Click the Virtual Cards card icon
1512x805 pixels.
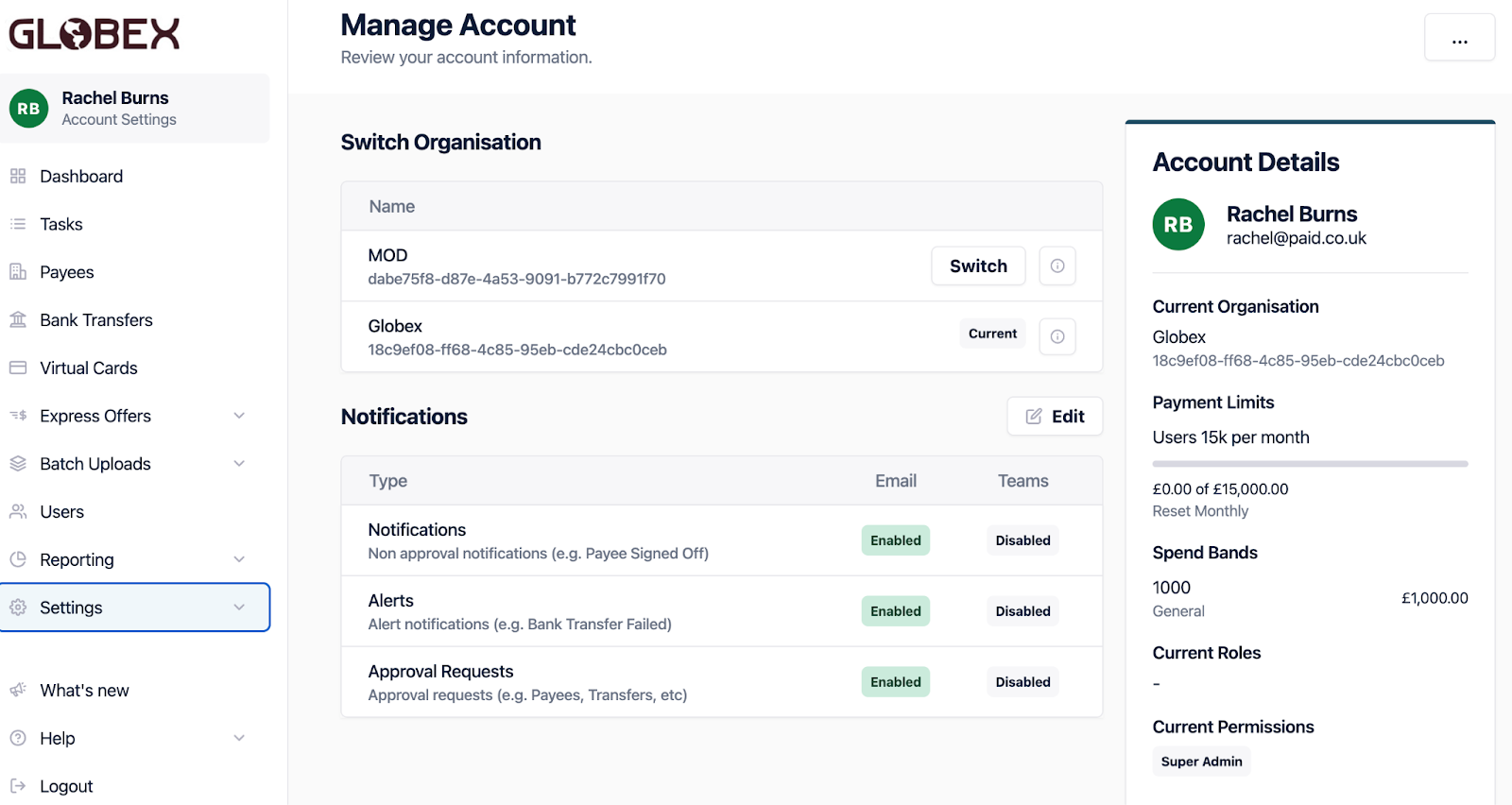tap(18, 368)
